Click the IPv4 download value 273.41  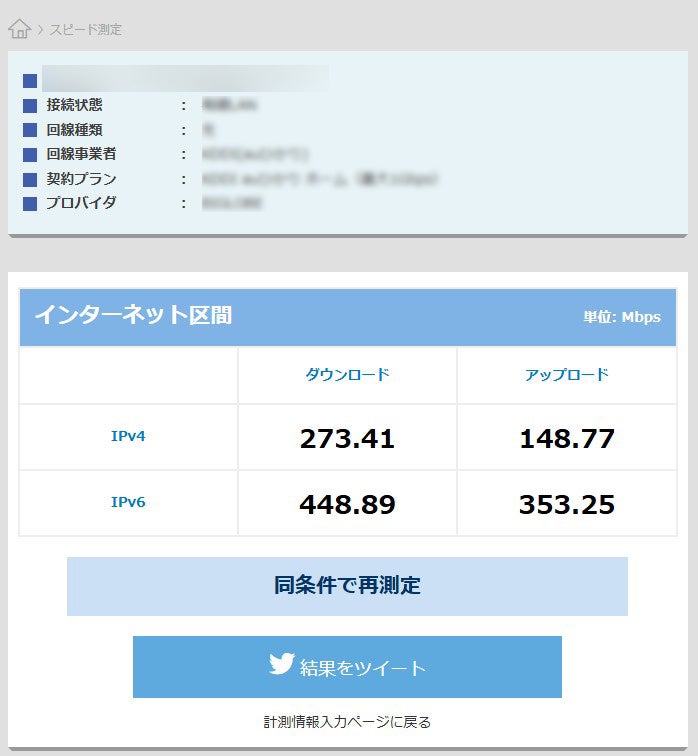coord(347,438)
